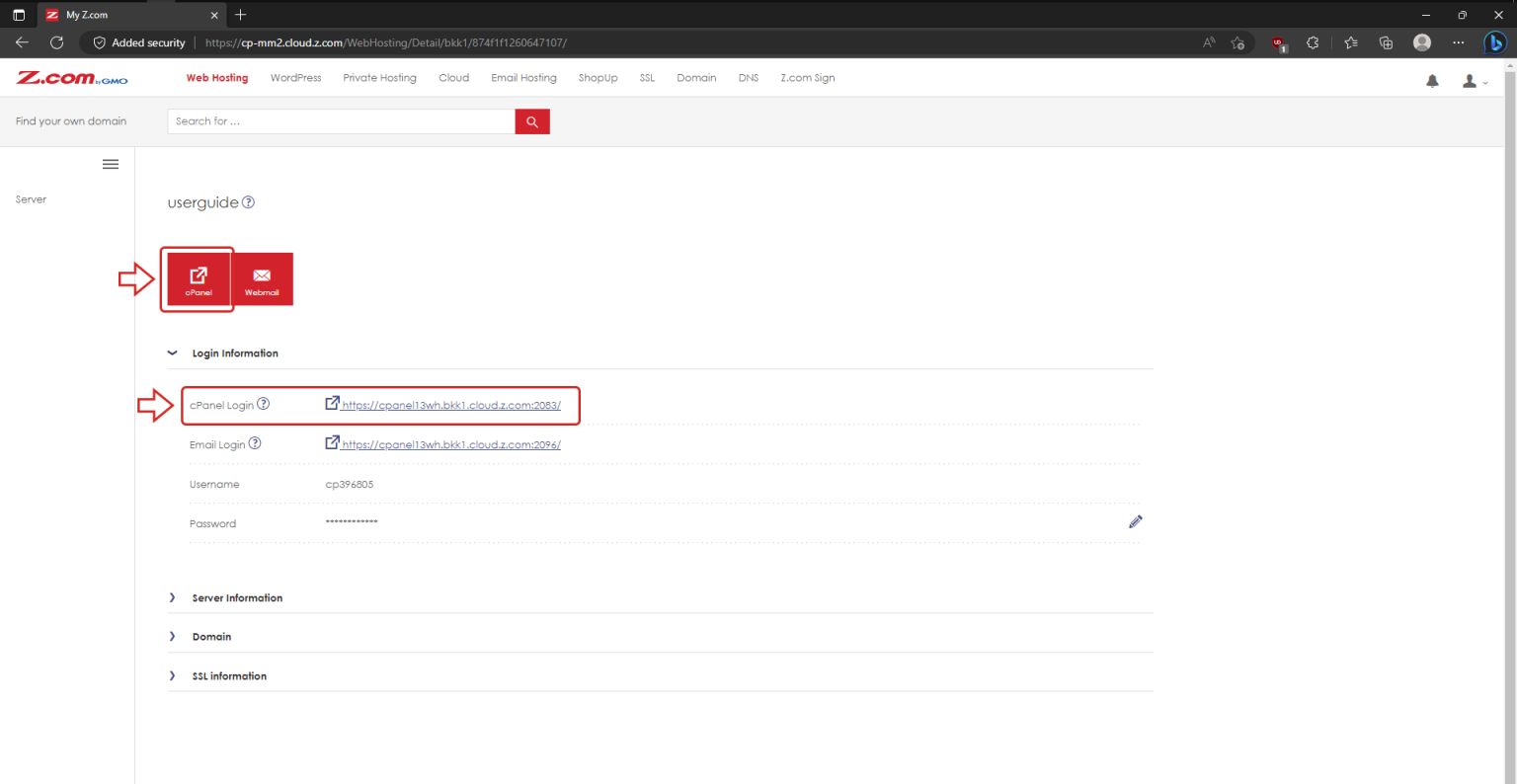This screenshot has width=1517, height=784.
Task: Open the Bing sidebar icon
Action: tap(1495, 42)
